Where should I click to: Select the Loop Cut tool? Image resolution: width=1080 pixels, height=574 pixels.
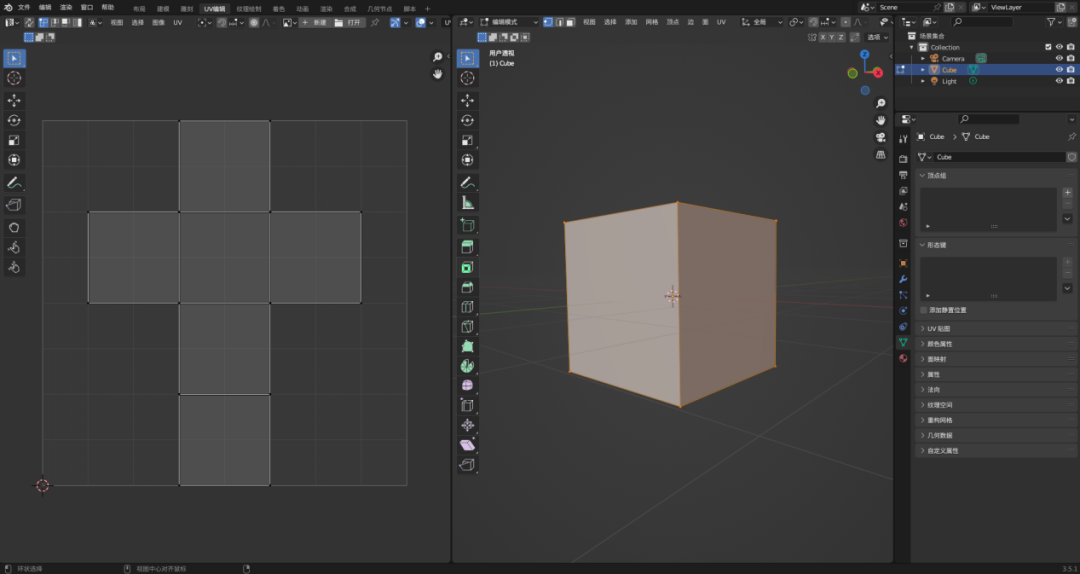click(x=468, y=307)
